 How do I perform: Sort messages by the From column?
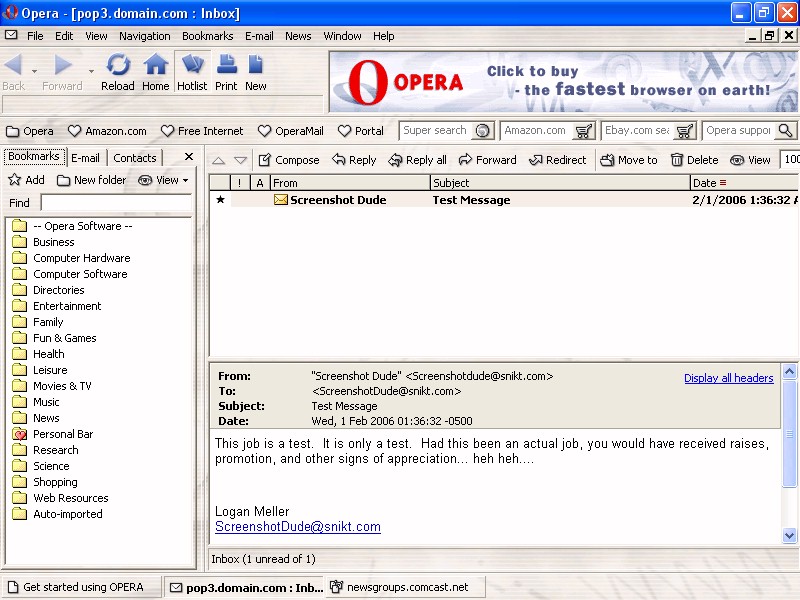pyautogui.click(x=351, y=183)
